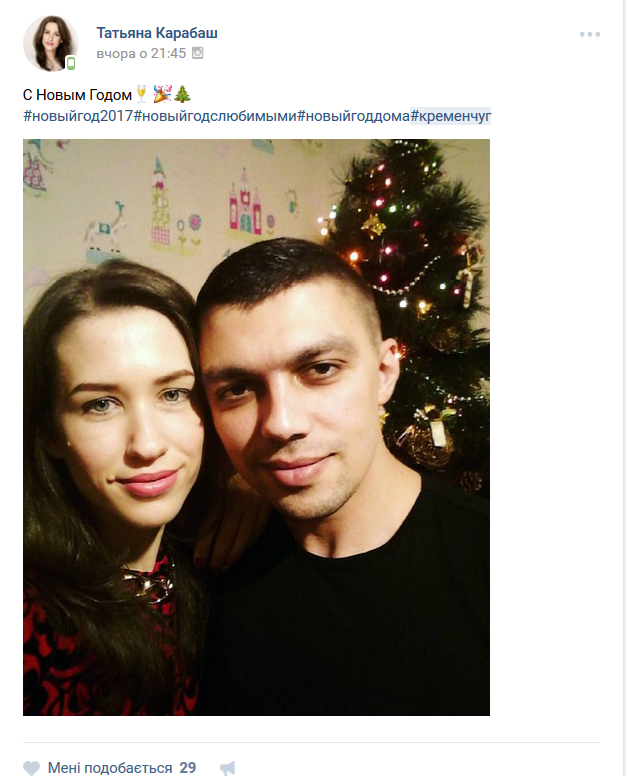Open the attached couple selfie photo

pyautogui.click(x=256, y=427)
